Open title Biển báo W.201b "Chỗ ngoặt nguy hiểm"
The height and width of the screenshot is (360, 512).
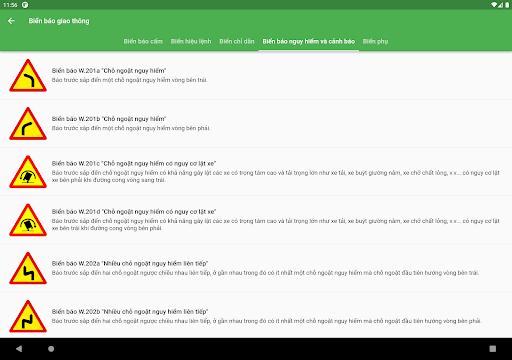109,119
